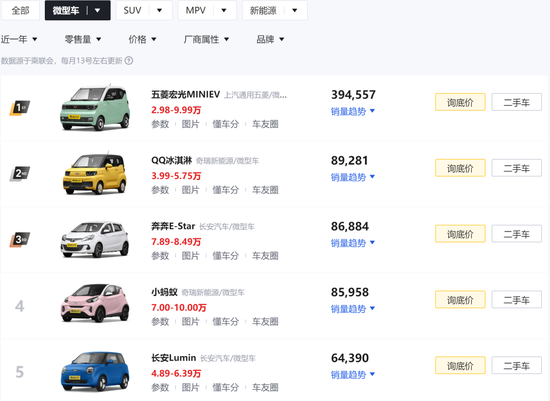Click 询底价 for 五菱宏光MINIEV

click(460, 102)
